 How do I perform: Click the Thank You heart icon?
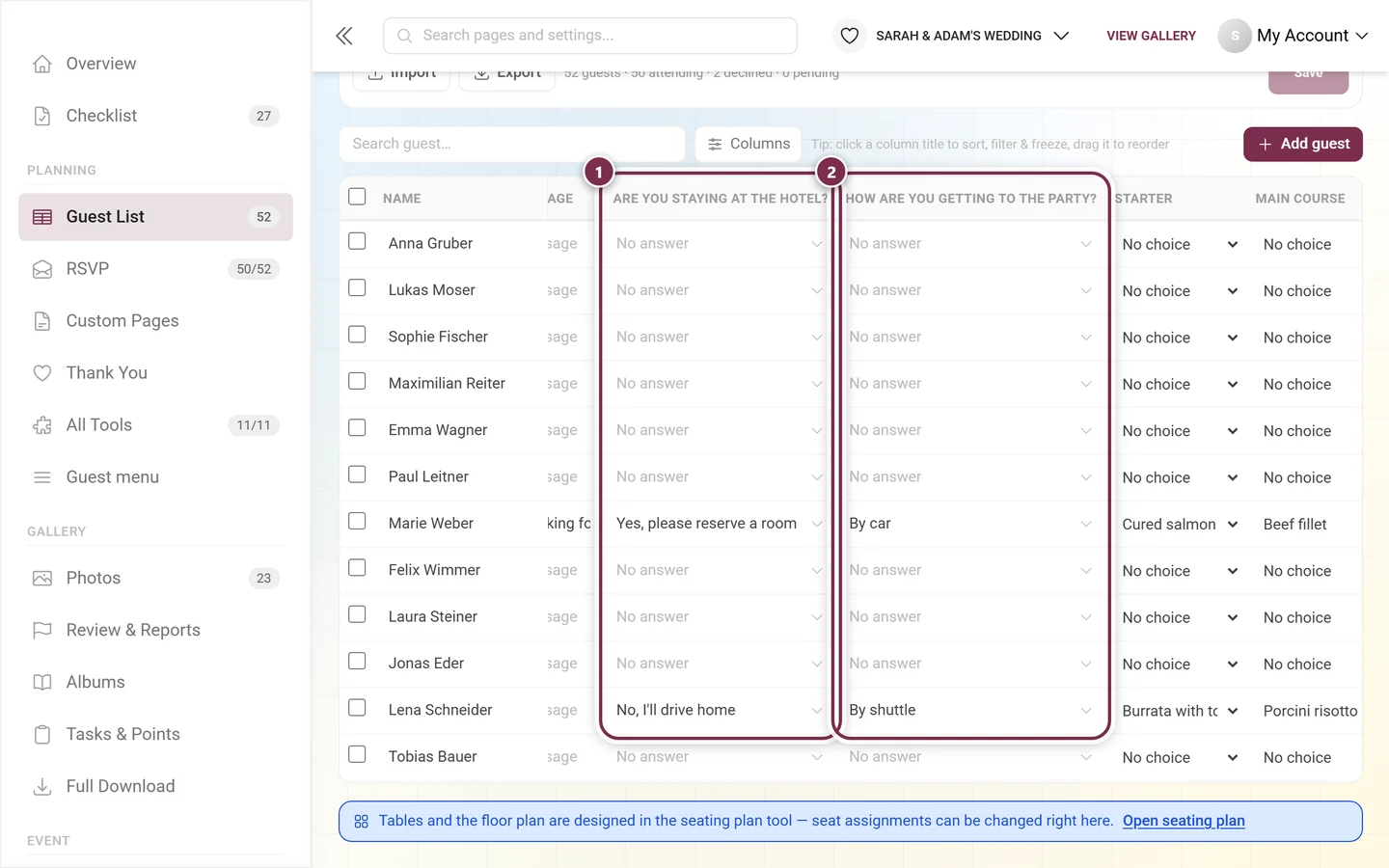(x=42, y=373)
